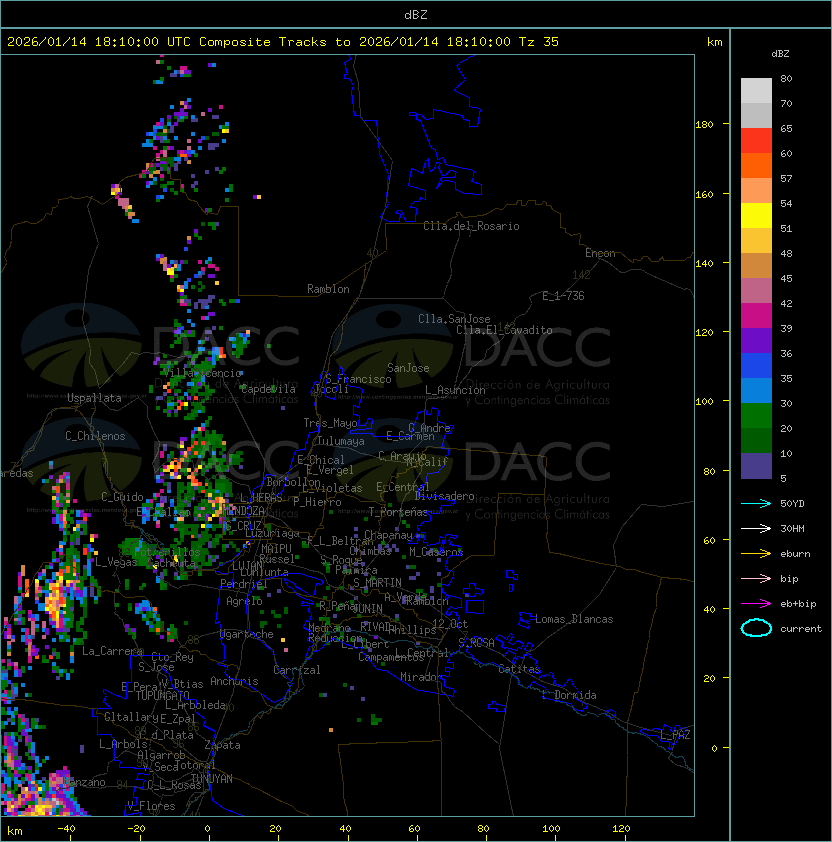Image resolution: width=832 pixels, height=842 pixels.
Task: Click the 'C_Guido' place label
Action: pyautogui.click(x=122, y=497)
